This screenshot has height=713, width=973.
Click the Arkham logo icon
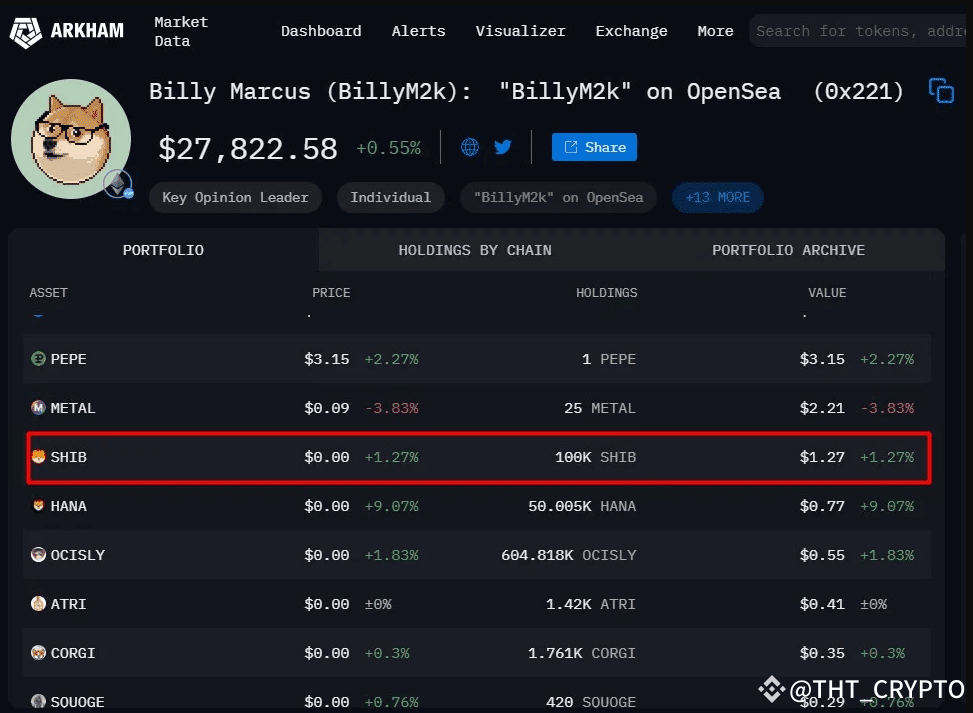(26, 31)
